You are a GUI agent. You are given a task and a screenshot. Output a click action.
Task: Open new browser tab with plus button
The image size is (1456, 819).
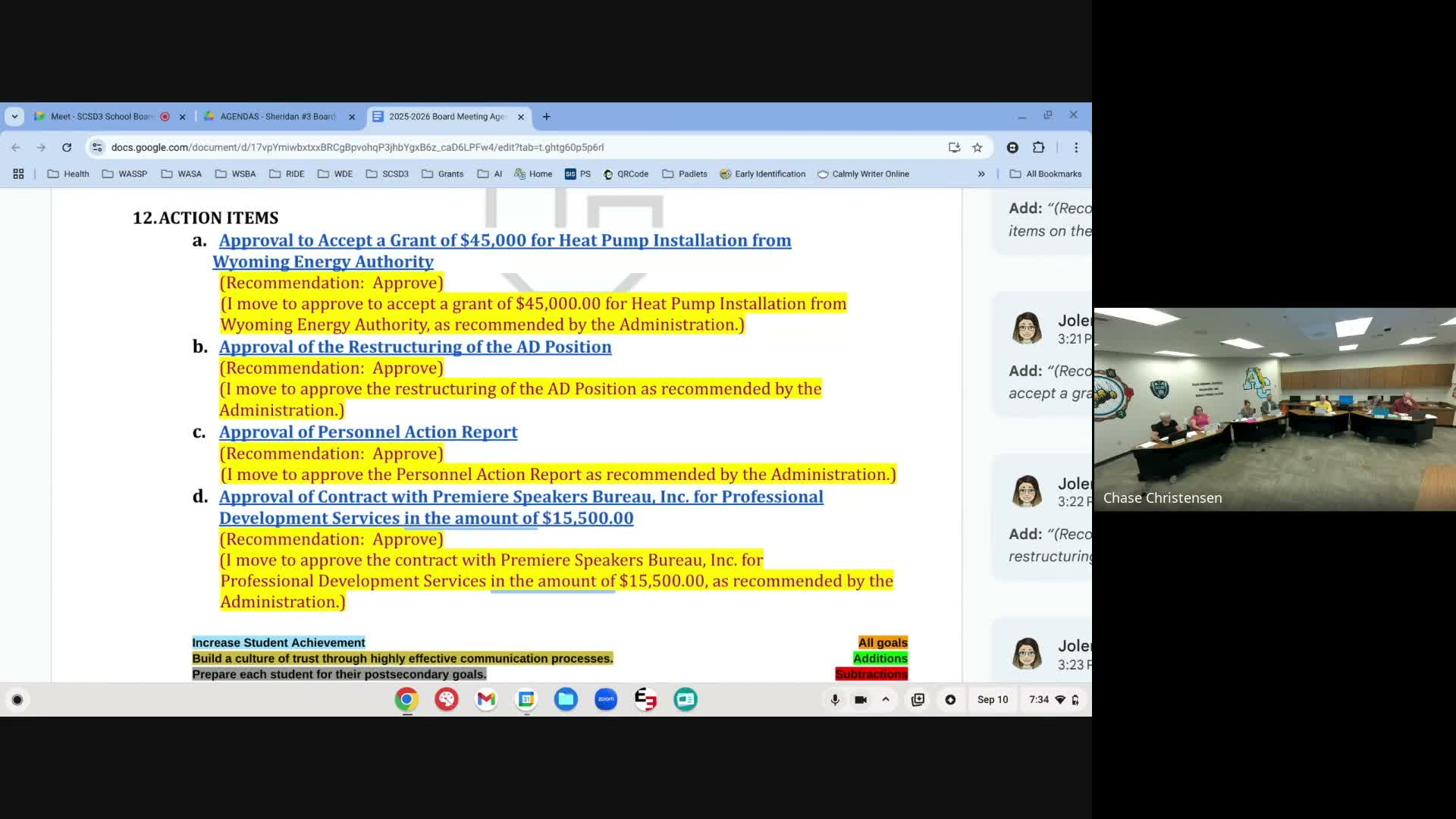click(546, 116)
